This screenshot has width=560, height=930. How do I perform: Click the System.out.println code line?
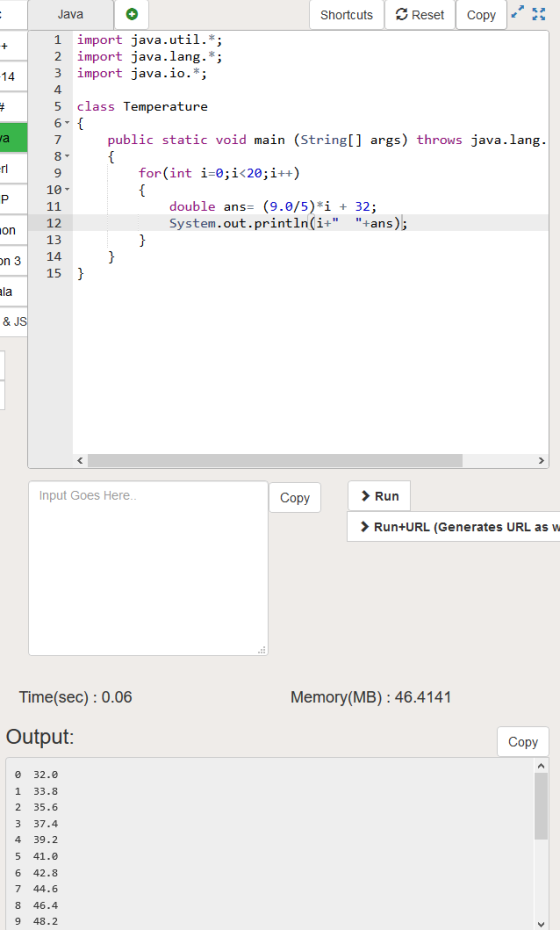click(288, 223)
